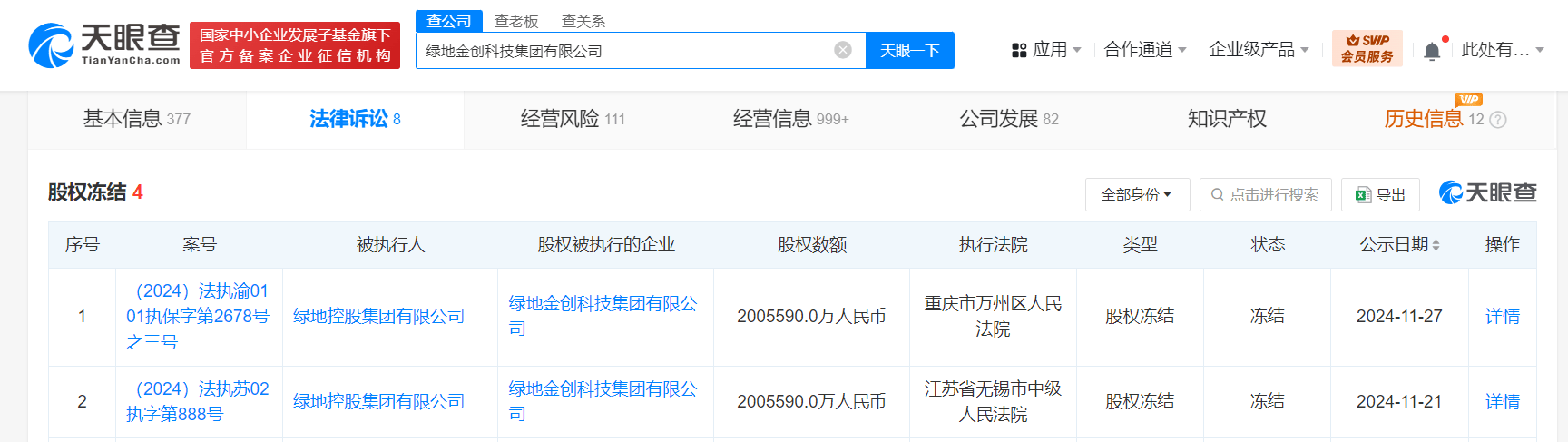This screenshot has height=442, width=1568.
Task: Click the 股权被执行的企业 column header
Action: click(x=606, y=245)
